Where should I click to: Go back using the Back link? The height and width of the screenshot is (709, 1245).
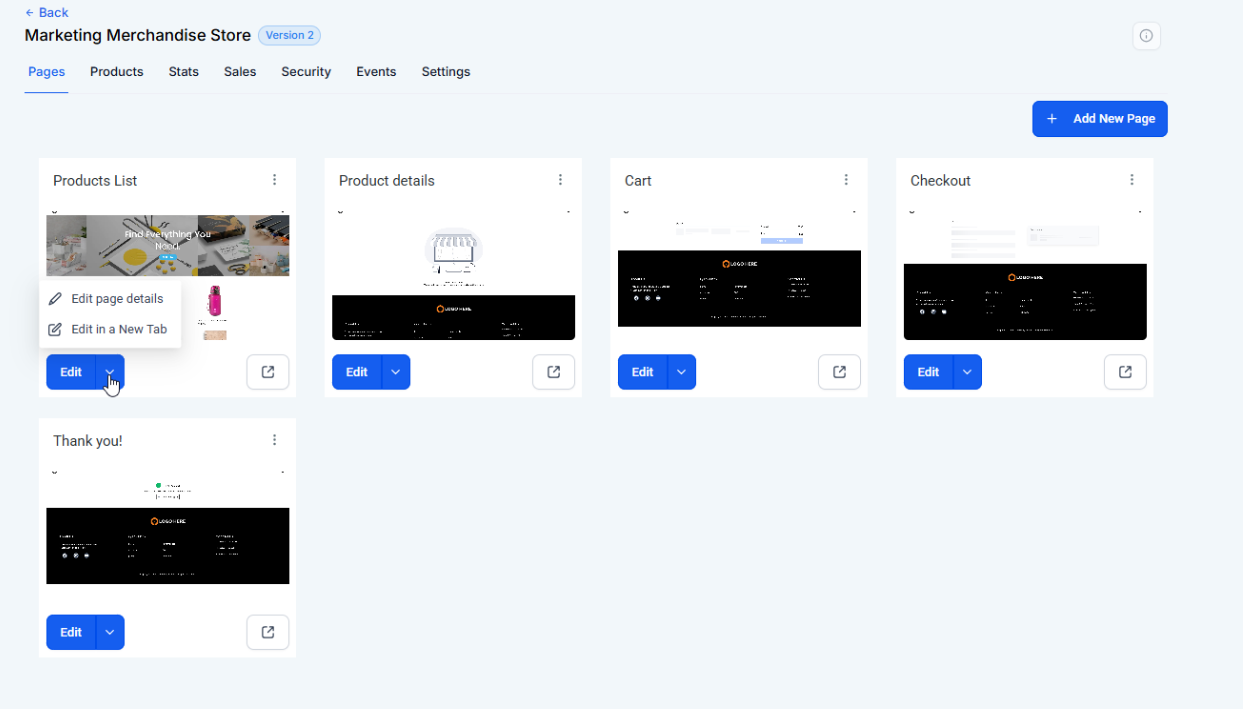pos(46,13)
